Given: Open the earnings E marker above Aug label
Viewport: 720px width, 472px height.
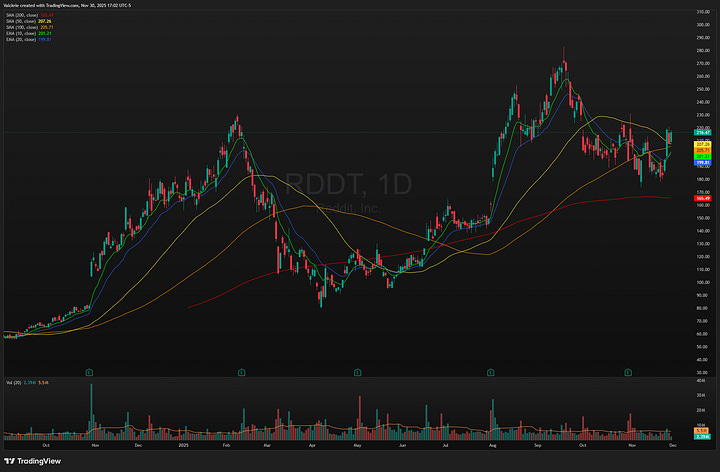Looking at the screenshot, I should tap(490, 372).
